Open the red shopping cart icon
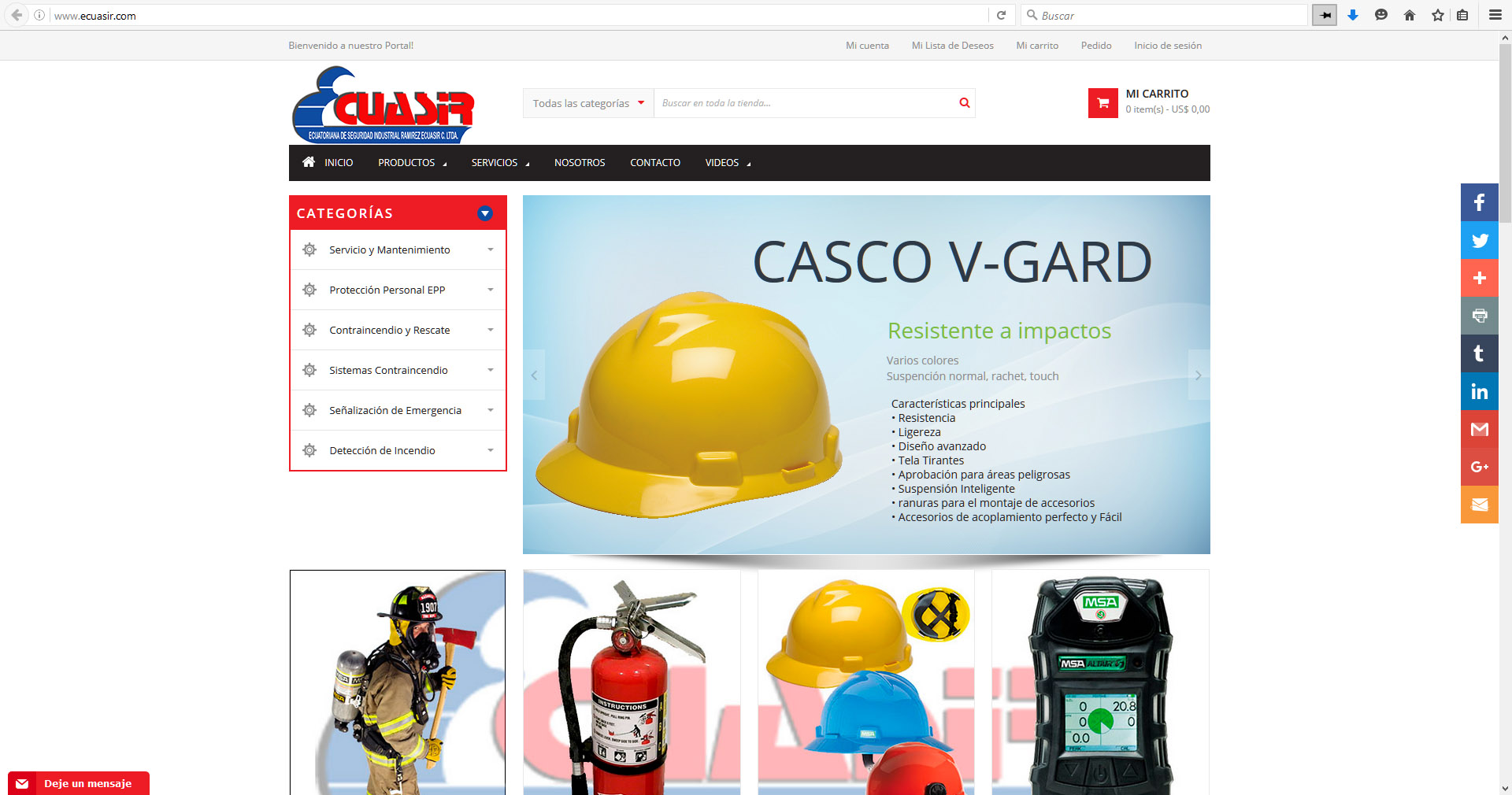 pyautogui.click(x=1102, y=103)
